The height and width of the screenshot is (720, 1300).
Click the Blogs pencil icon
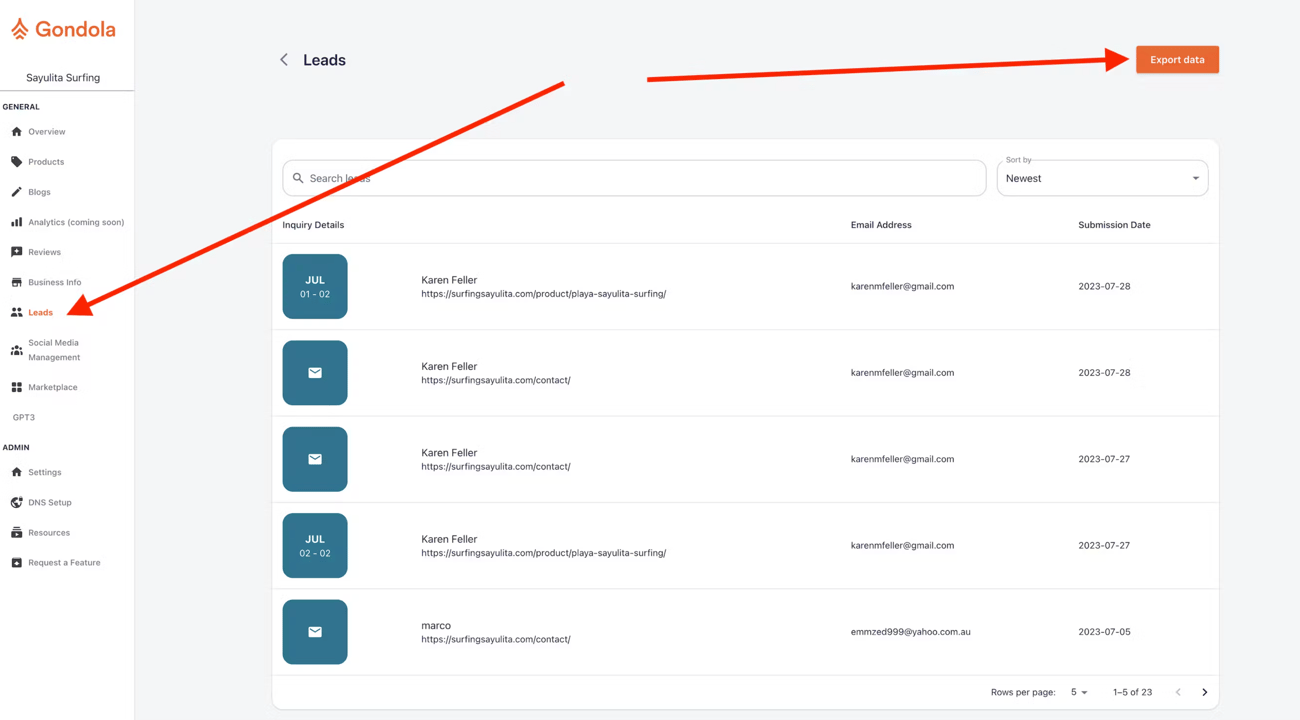tap(17, 192)
